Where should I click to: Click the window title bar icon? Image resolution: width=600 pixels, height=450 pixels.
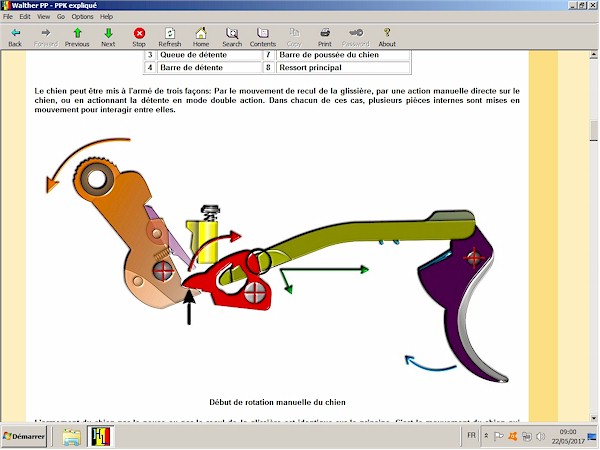tap(5, 5)
